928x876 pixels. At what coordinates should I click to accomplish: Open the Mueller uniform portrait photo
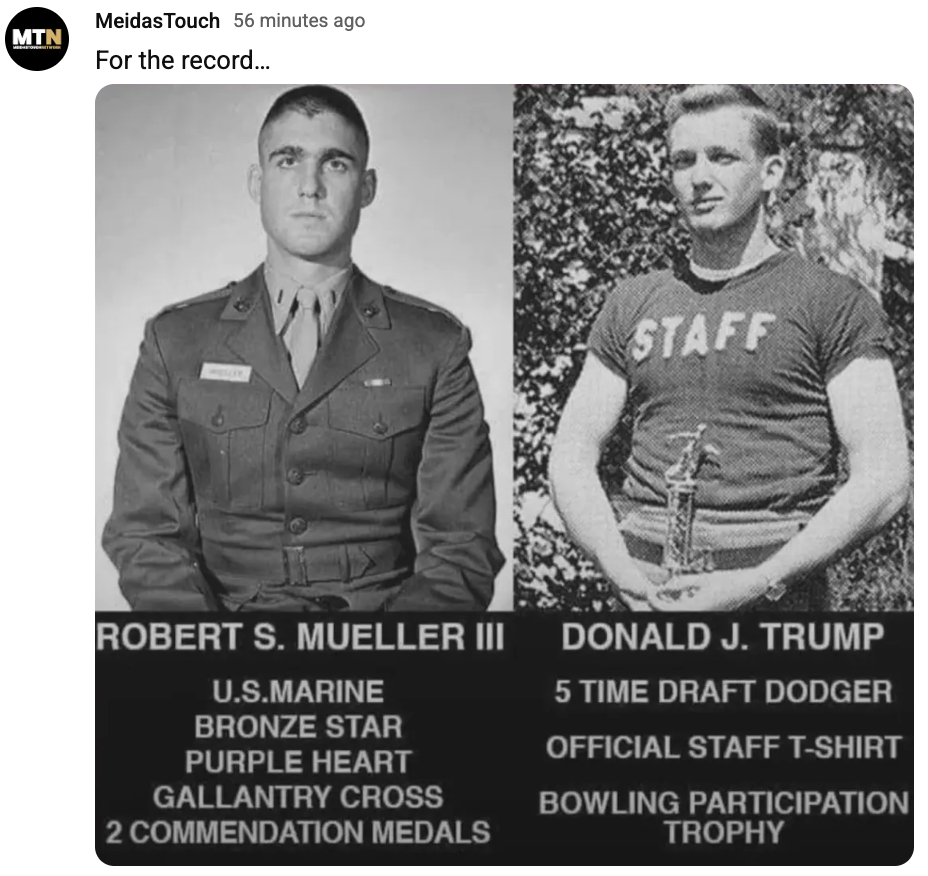pos(304,347)
